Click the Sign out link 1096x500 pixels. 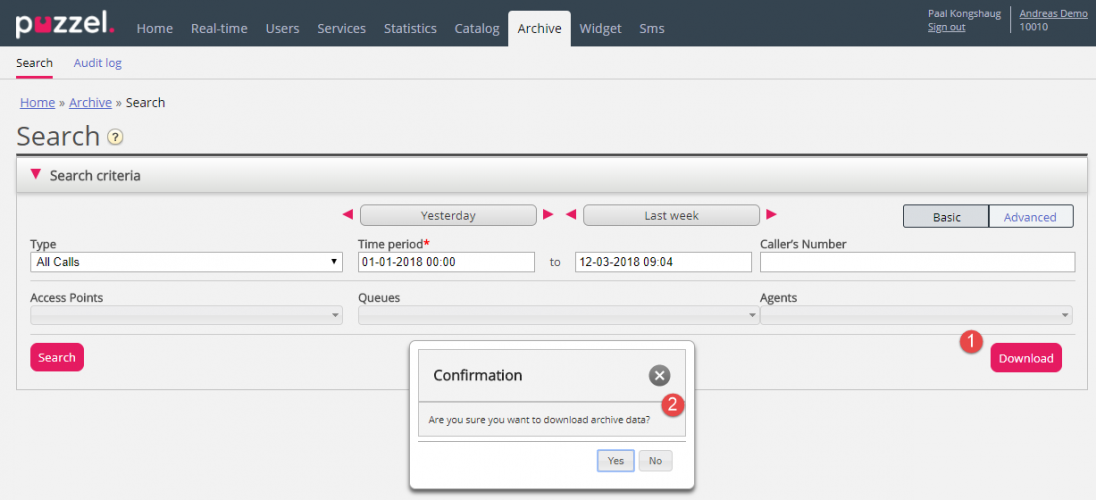946,27
